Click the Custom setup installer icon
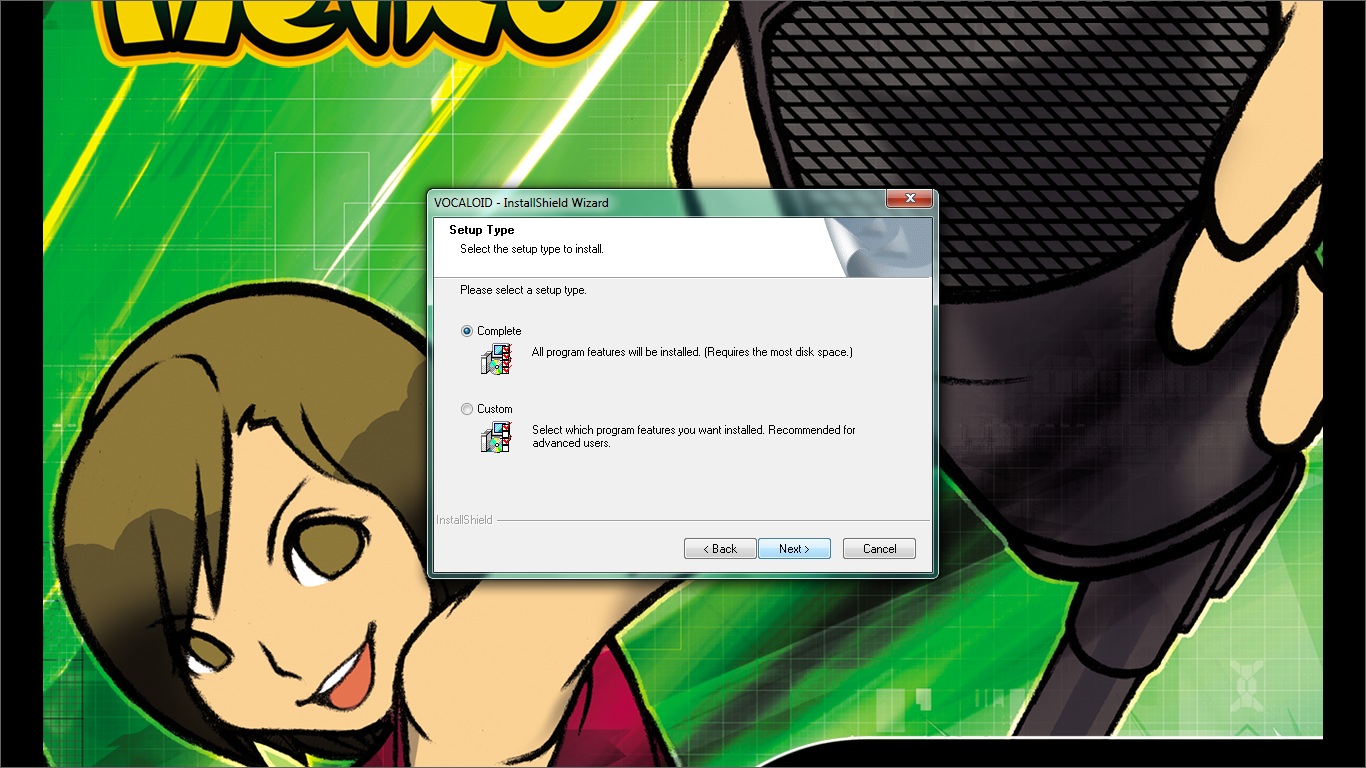 pos(496,437)
